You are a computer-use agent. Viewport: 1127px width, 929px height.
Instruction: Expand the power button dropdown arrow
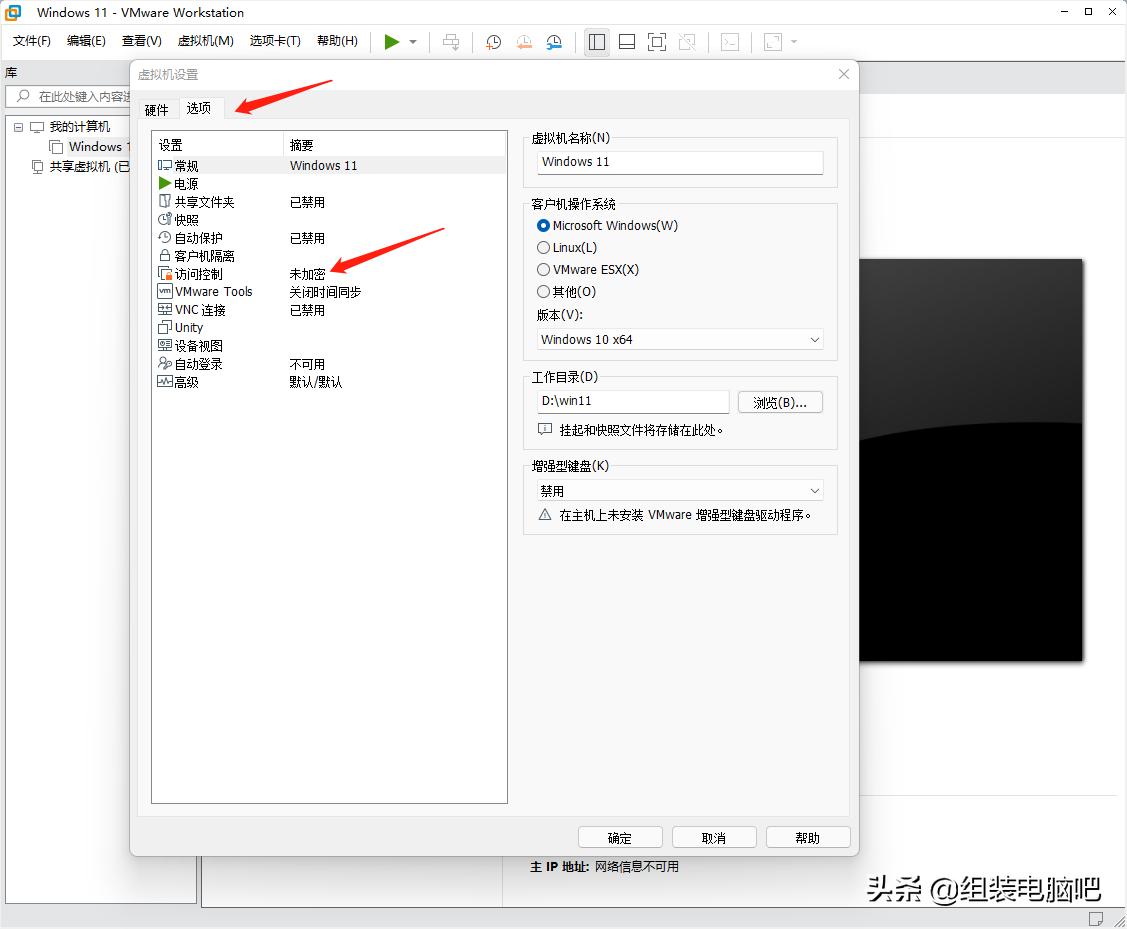pos(411,42)
